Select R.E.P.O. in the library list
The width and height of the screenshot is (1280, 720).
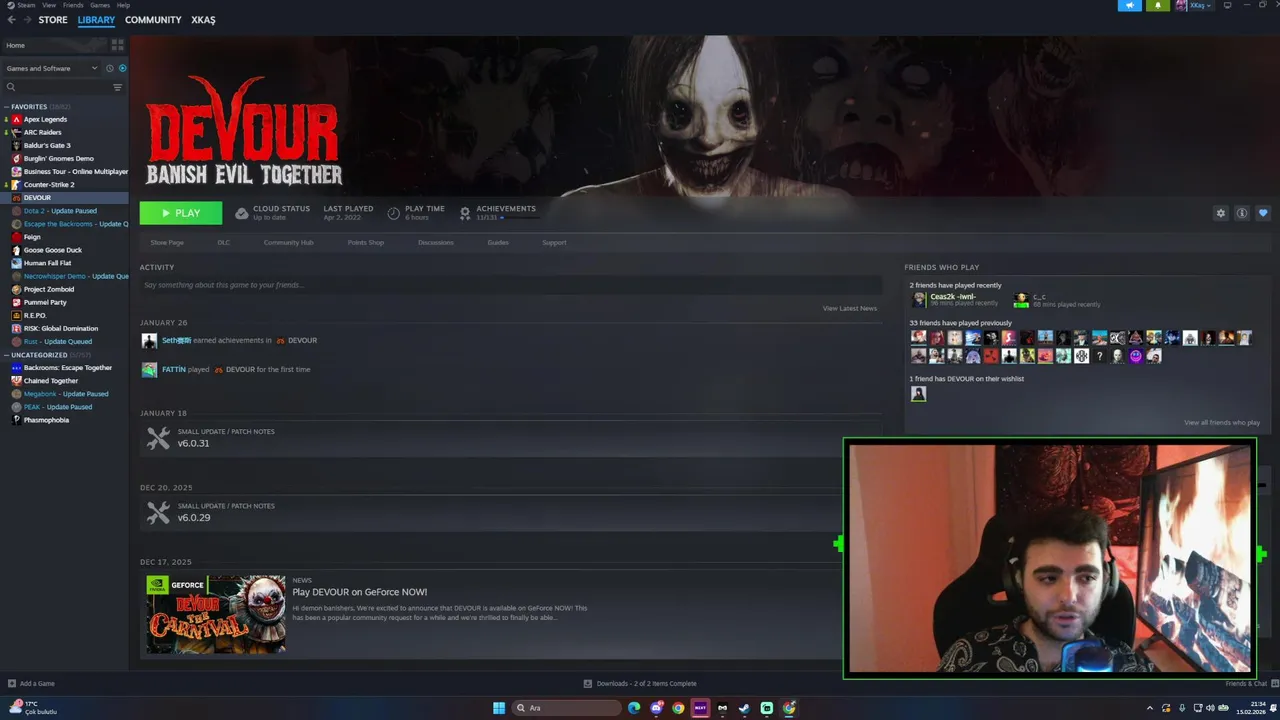[35, 315]
